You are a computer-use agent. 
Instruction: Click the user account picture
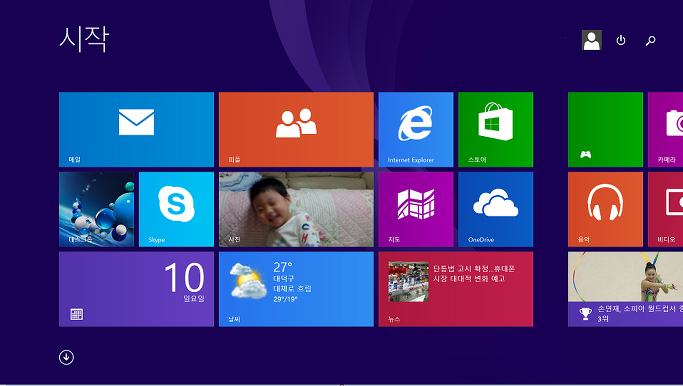[592, 40]
